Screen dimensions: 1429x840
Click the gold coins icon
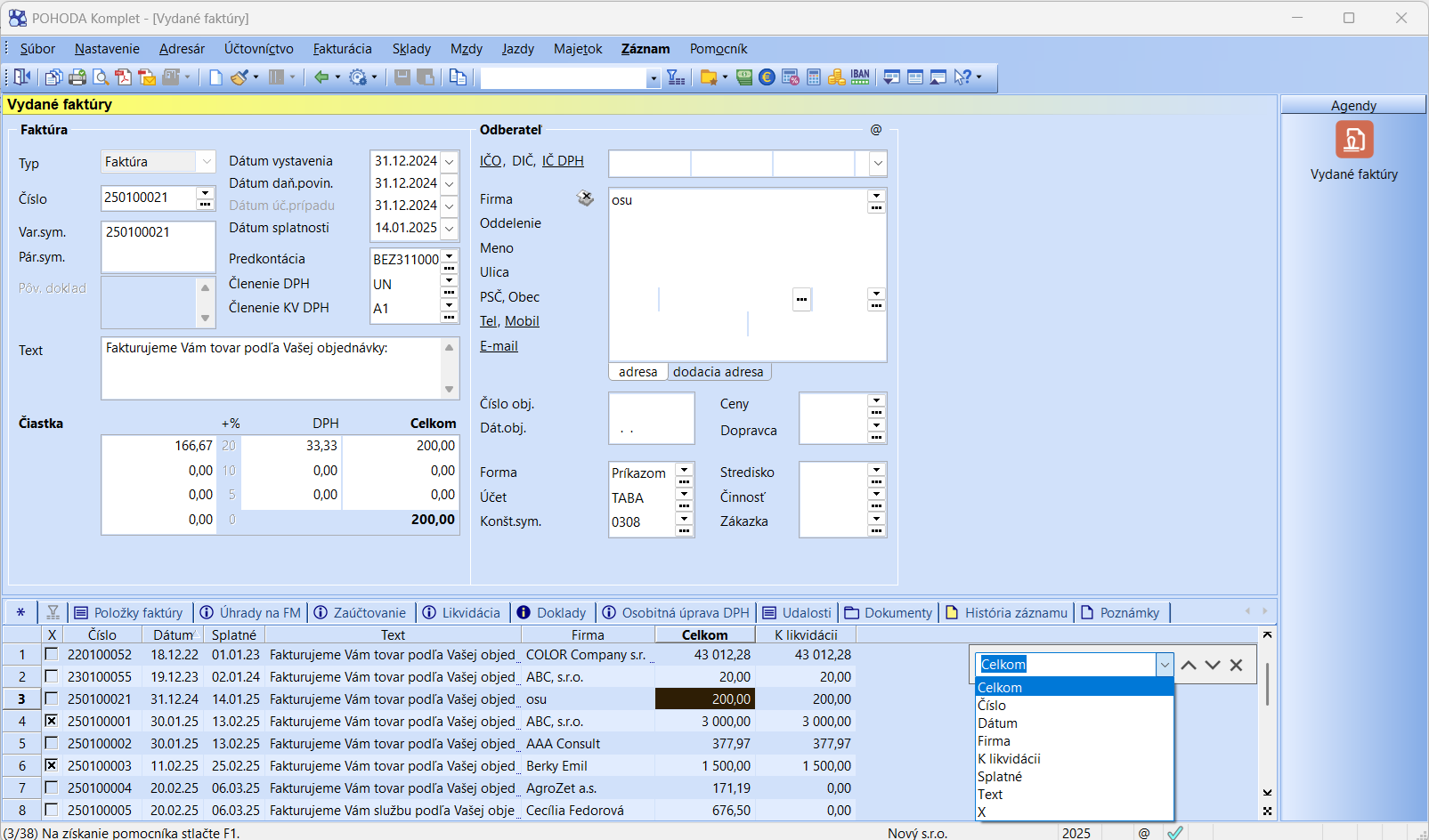pos(836,77)
